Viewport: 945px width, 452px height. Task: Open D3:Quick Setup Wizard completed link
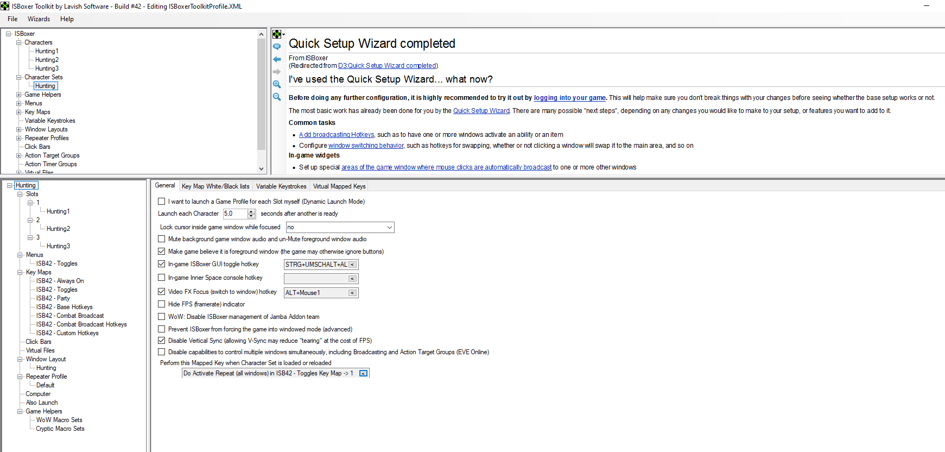pos(388,65)
